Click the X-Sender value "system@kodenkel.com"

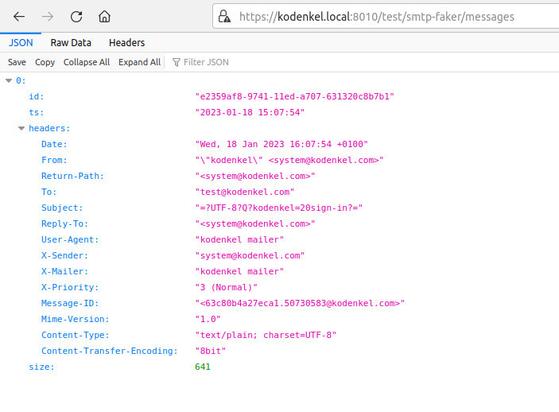(x=250, y=256)
